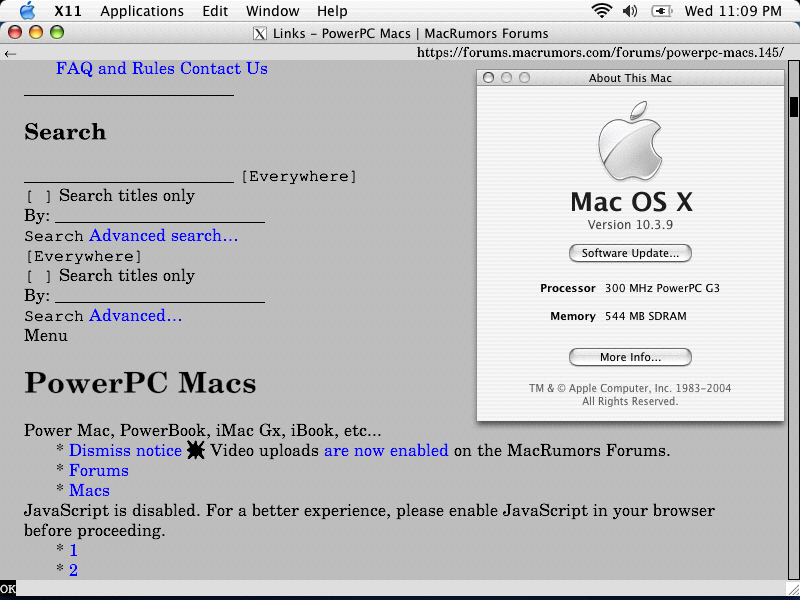This screenshot has width=800, height=600.
Task: Click the vertical scrollbar thumb
Action: (794, 107)
